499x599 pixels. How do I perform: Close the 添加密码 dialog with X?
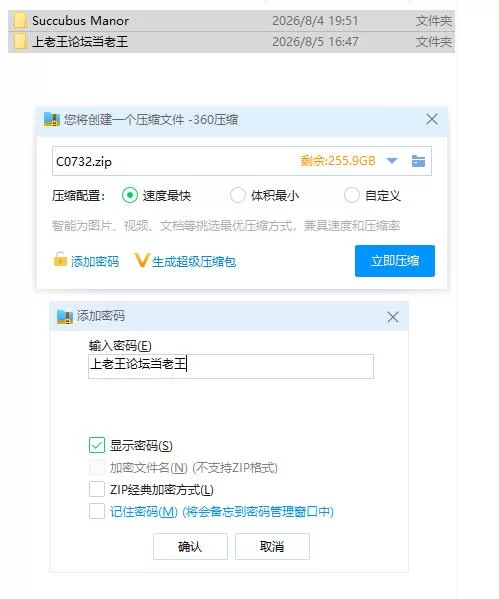coord(393,317)
